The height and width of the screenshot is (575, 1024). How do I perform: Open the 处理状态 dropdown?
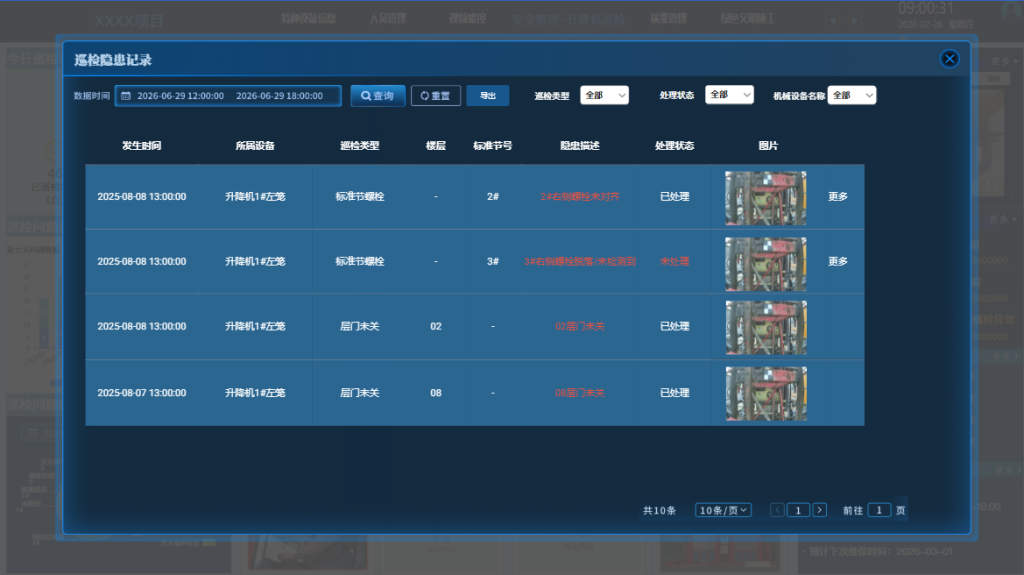click(729, 95)
